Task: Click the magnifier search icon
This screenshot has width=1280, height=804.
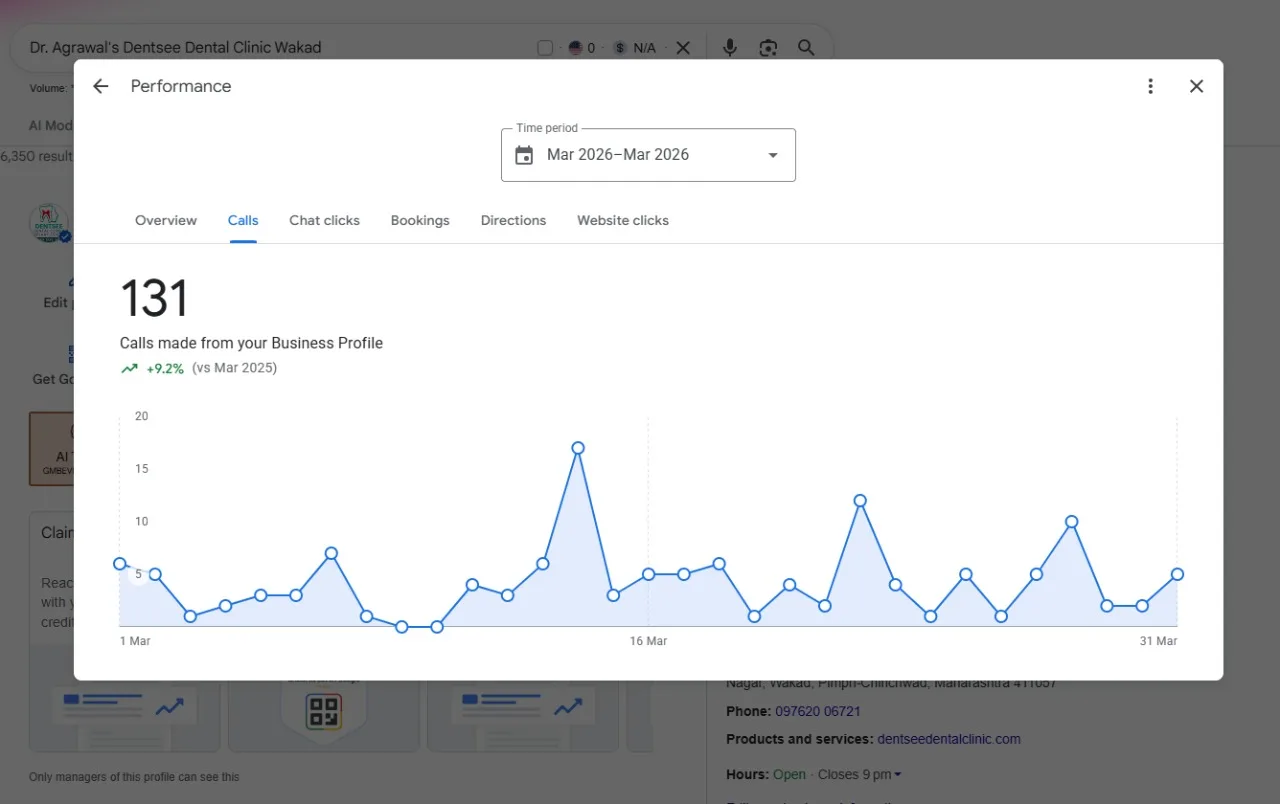Action: point(806,47)
